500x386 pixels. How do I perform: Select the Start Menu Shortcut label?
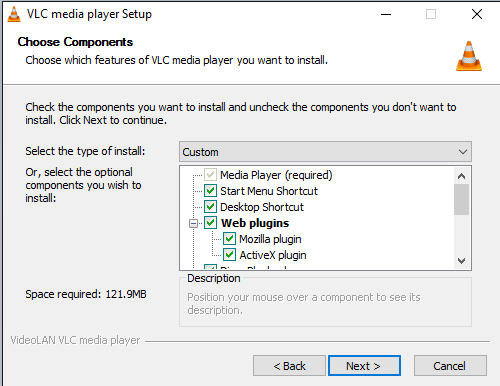coord(269,191)
